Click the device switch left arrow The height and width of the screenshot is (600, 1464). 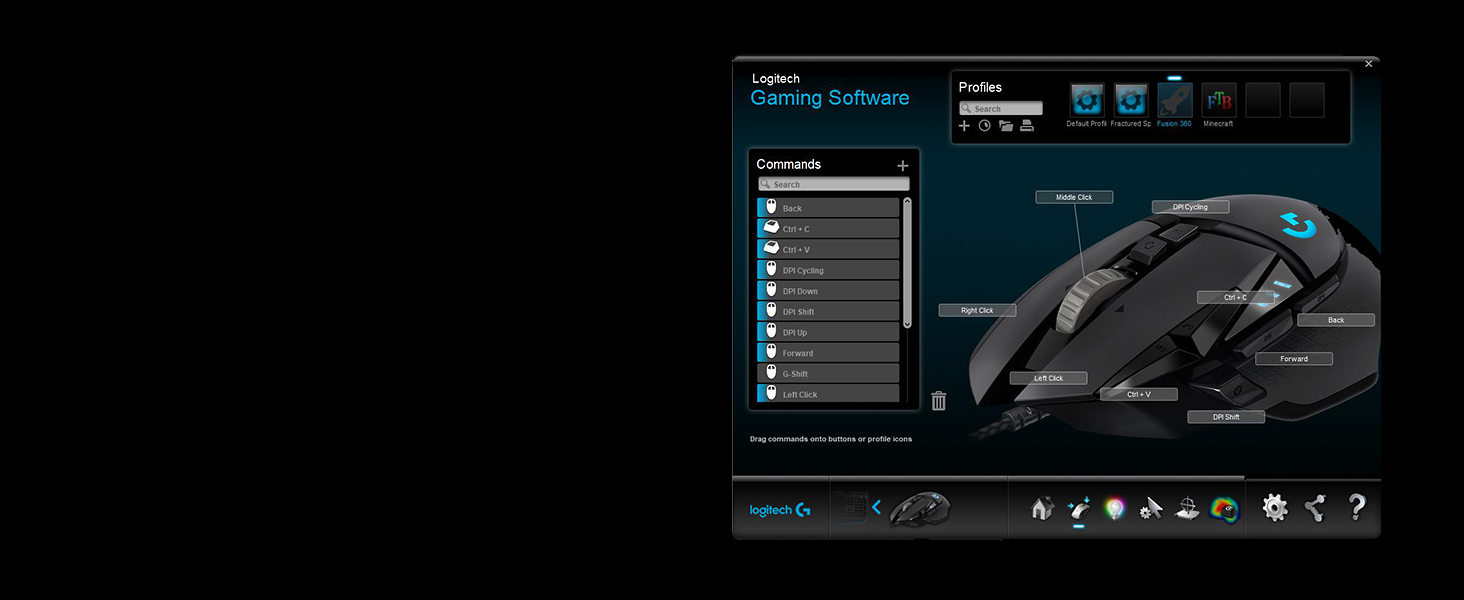(x=876, y=508)
